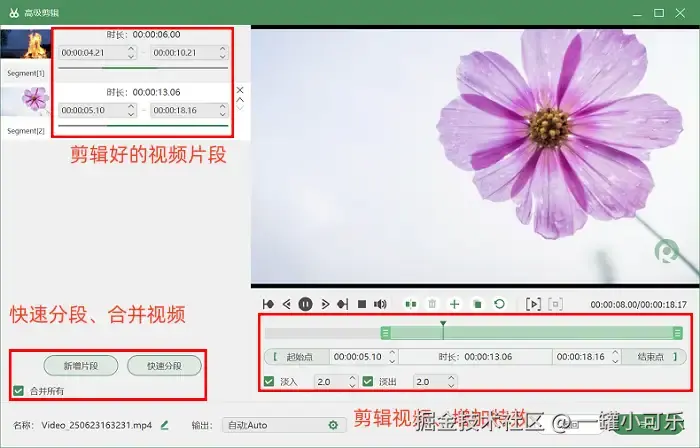This screenshot has width=700, height=448.
Task: Increase the 起始点 time below timeline
Action: [x=392, y=353]
